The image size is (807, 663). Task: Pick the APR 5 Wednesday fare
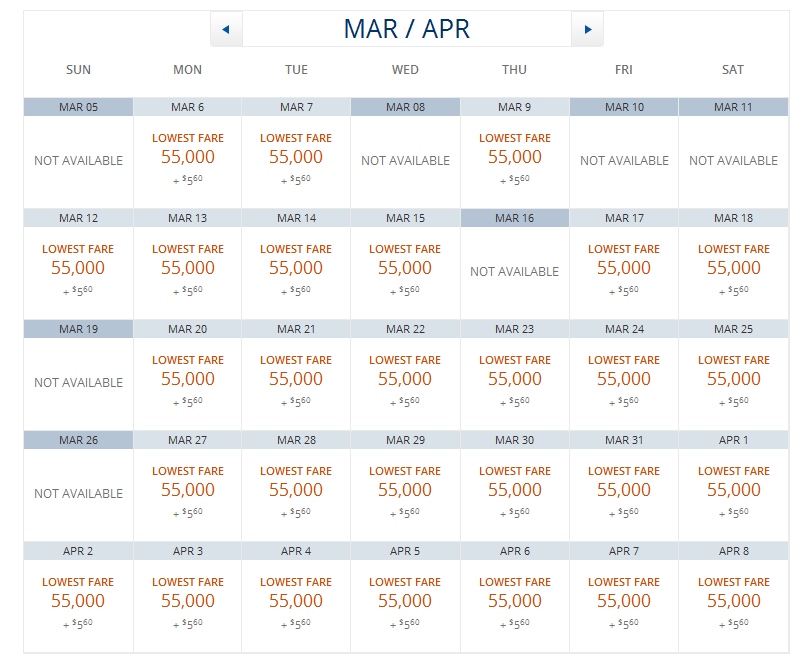(x=405, y=601)
